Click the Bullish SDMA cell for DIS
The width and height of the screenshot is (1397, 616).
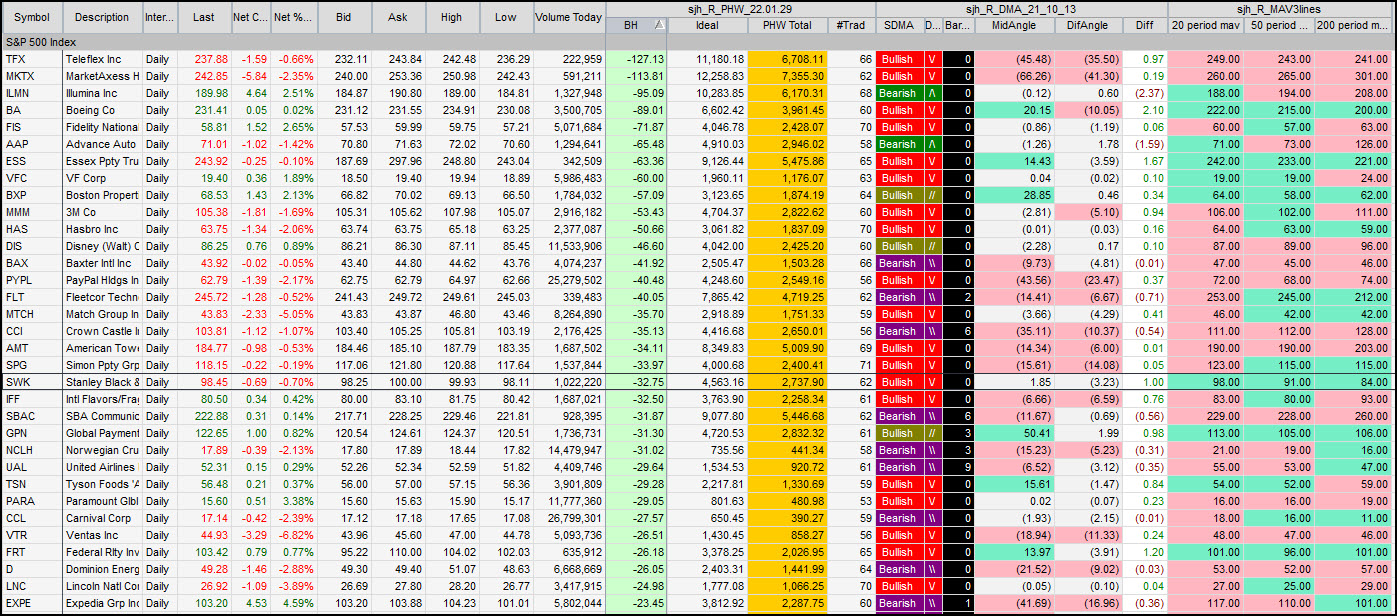point(898,246)
